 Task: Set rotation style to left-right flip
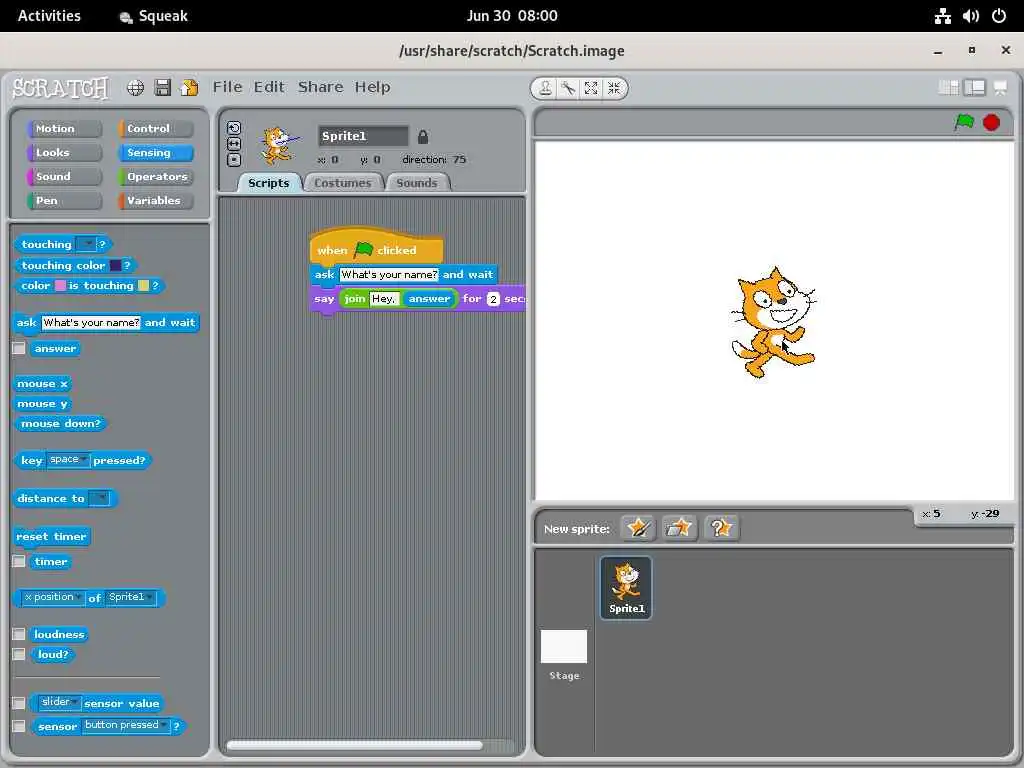(x=234, y=144)
